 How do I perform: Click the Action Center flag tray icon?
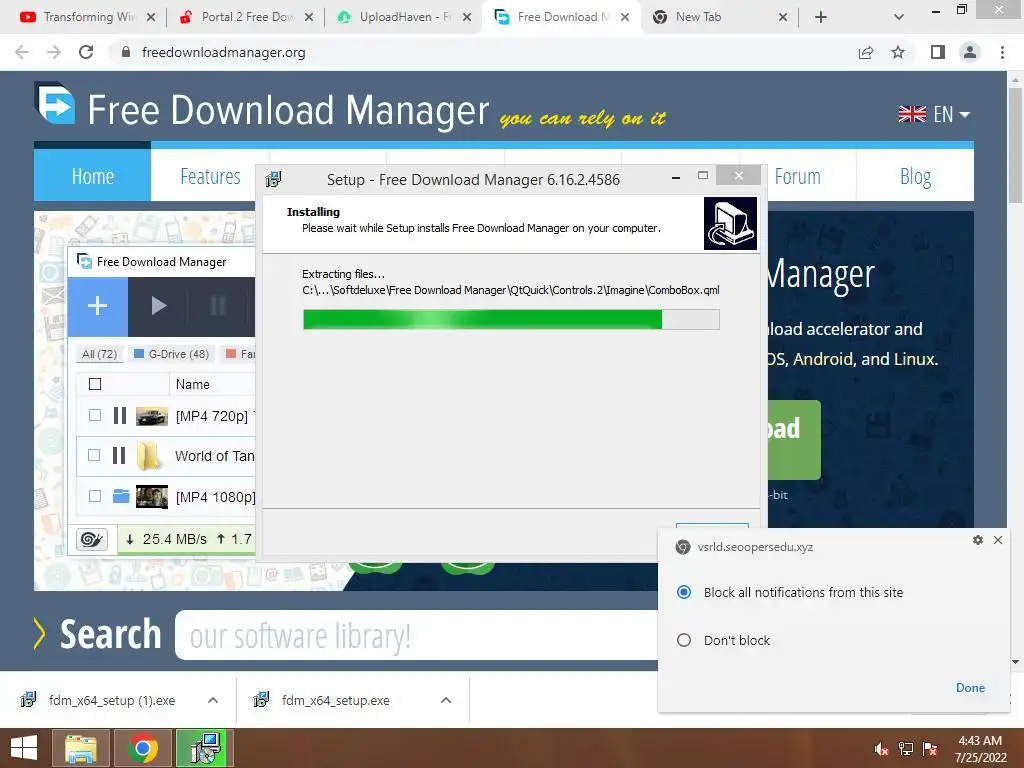point(930,749)
